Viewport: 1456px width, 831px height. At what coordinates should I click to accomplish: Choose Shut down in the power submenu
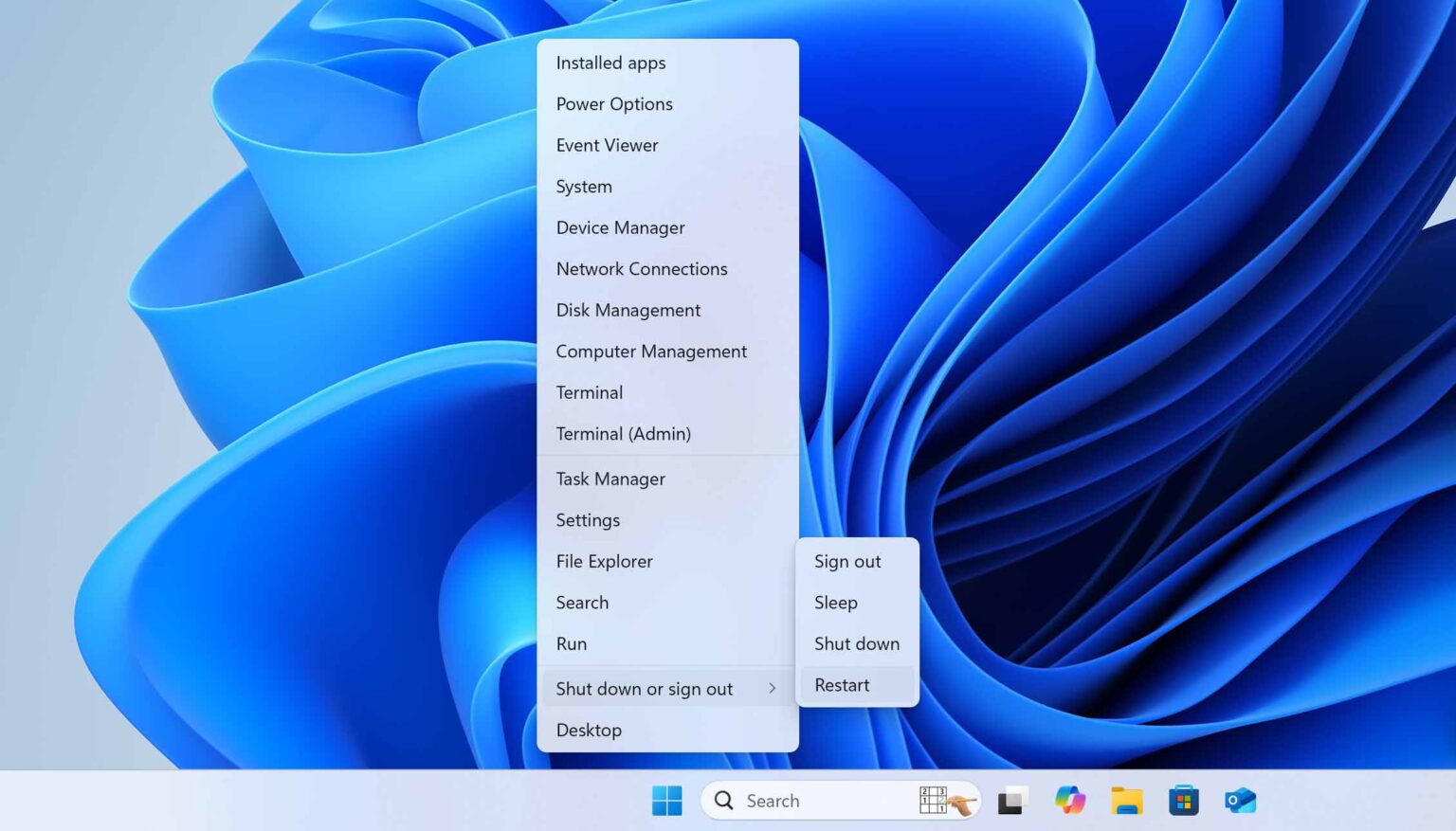coord(856,644)
